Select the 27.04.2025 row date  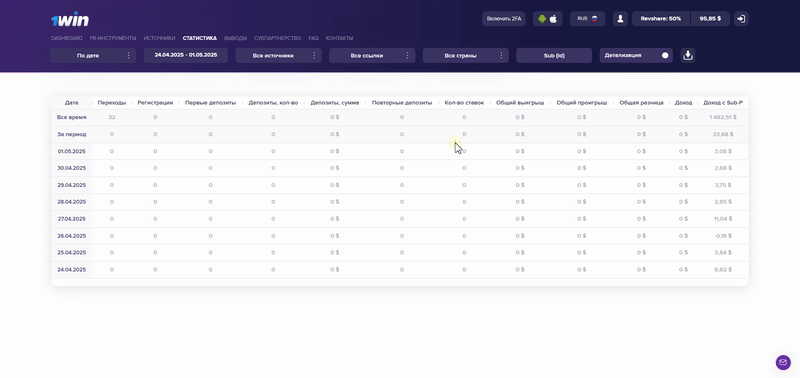[71, 218]
